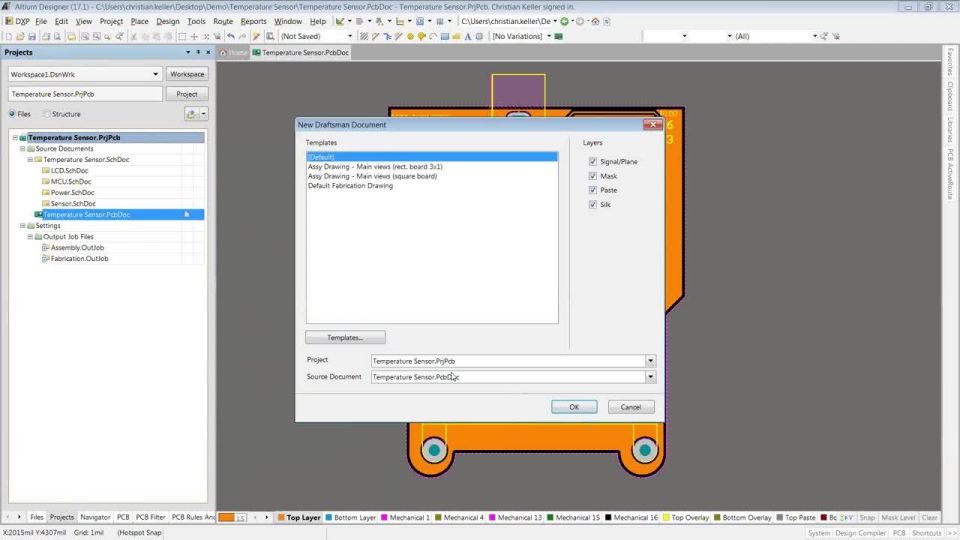960x540 pixels.
Task: Click the green variants icon beside No Variations
Action: coord(559,37)
